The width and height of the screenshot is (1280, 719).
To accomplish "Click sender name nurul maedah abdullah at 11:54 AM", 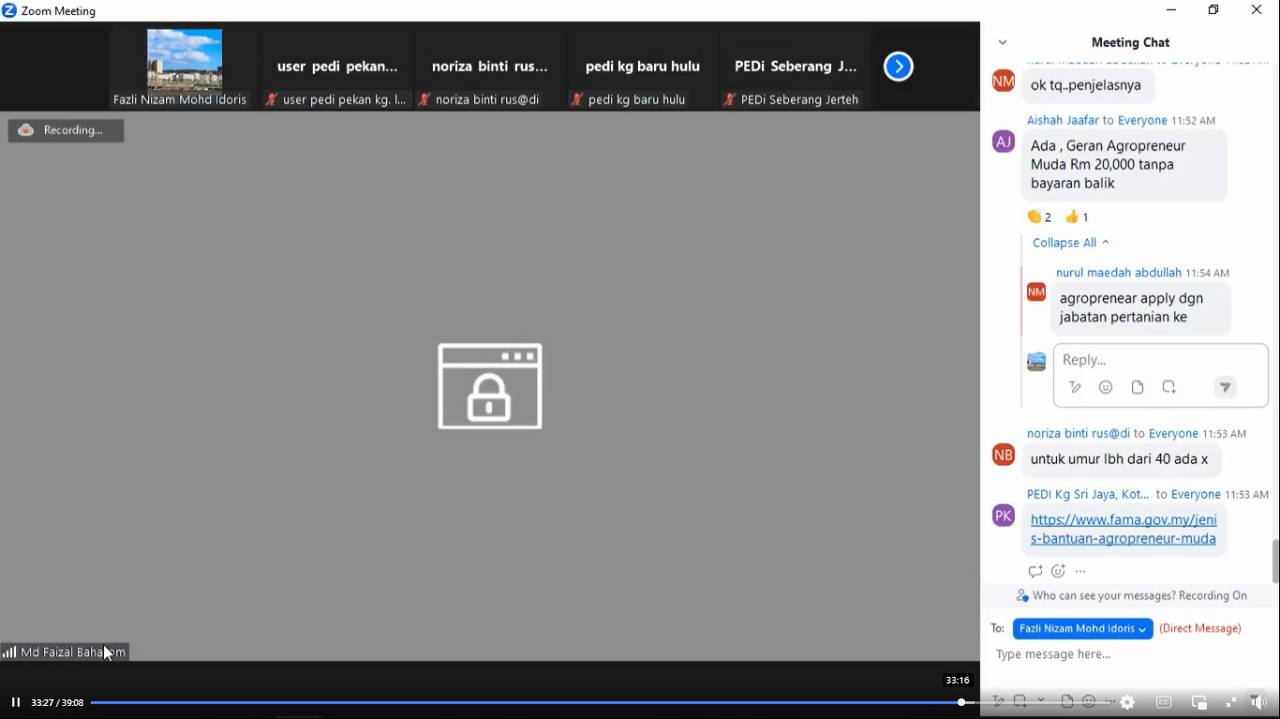I will click(x=1119, y=272).
